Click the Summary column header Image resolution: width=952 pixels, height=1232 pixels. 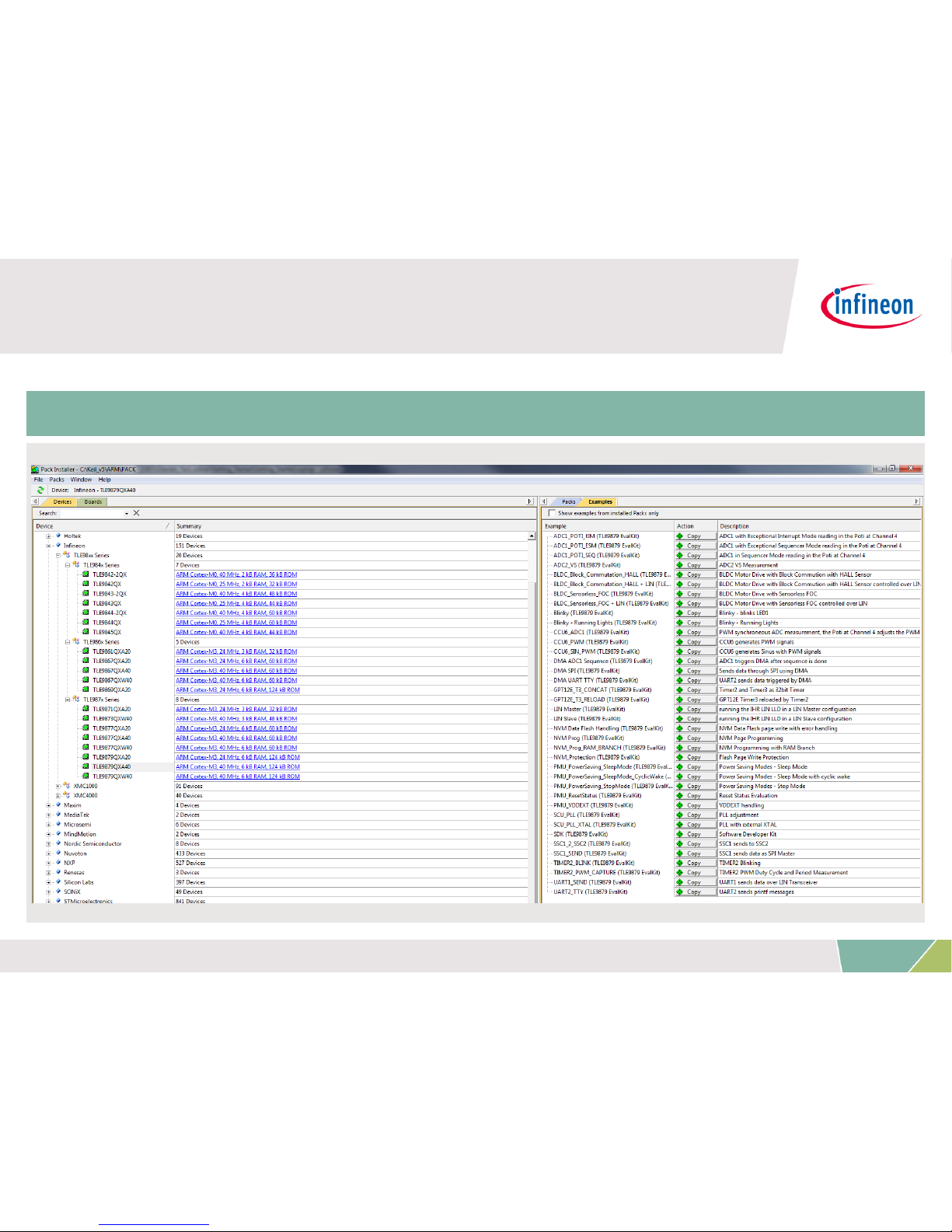351,526
